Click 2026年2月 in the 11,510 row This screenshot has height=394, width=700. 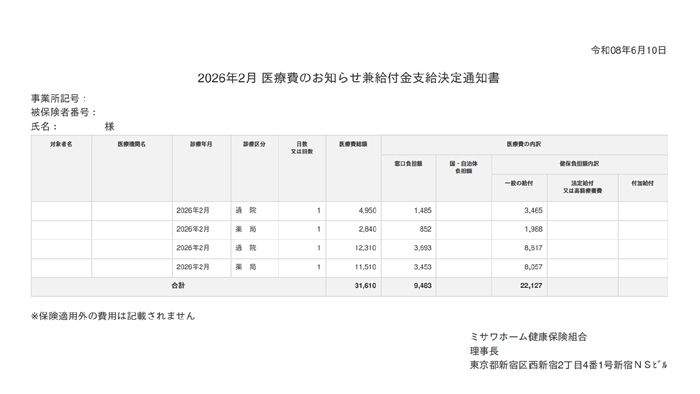tap(193, 267)
